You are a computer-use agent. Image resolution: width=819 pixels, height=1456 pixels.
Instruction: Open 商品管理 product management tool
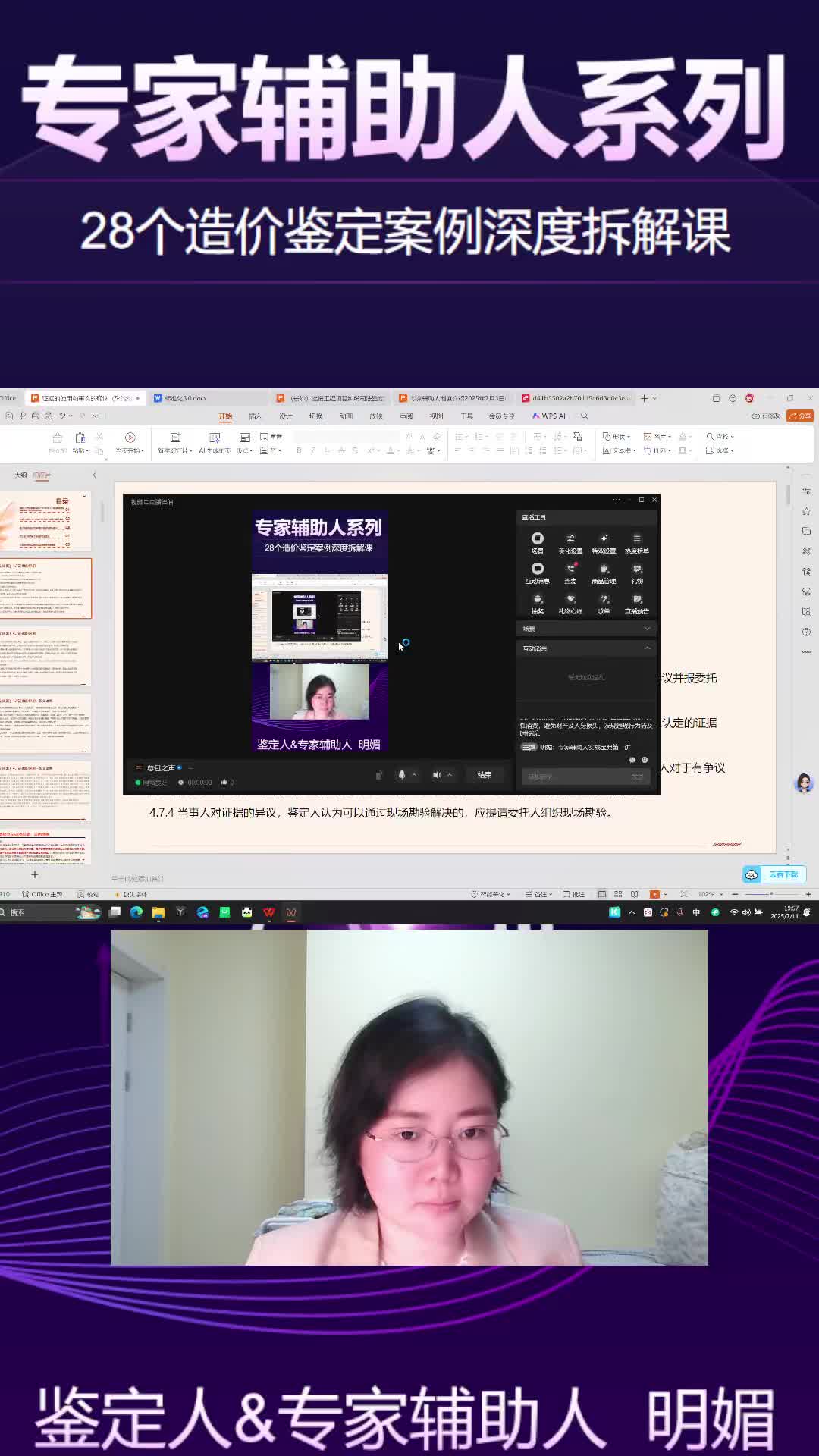[x=604, y=573]
